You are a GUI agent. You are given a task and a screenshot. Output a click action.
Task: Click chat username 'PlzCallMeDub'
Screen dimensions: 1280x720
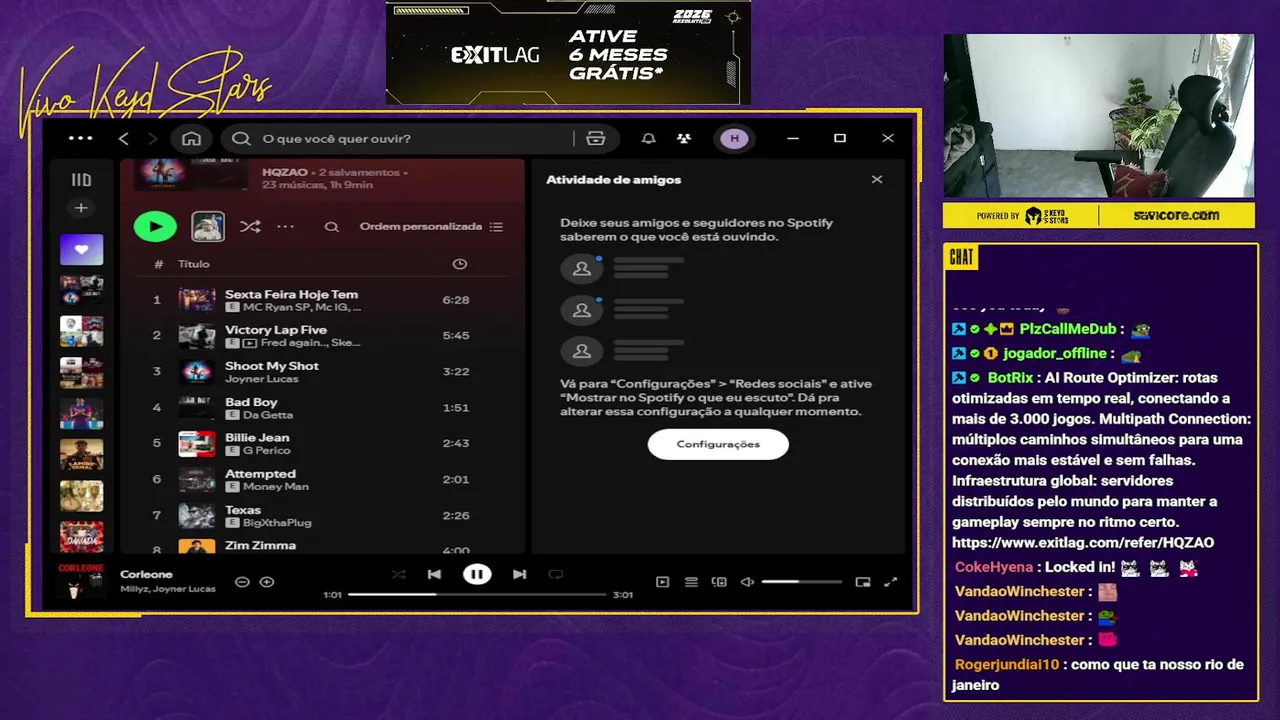coord(1067,330)
